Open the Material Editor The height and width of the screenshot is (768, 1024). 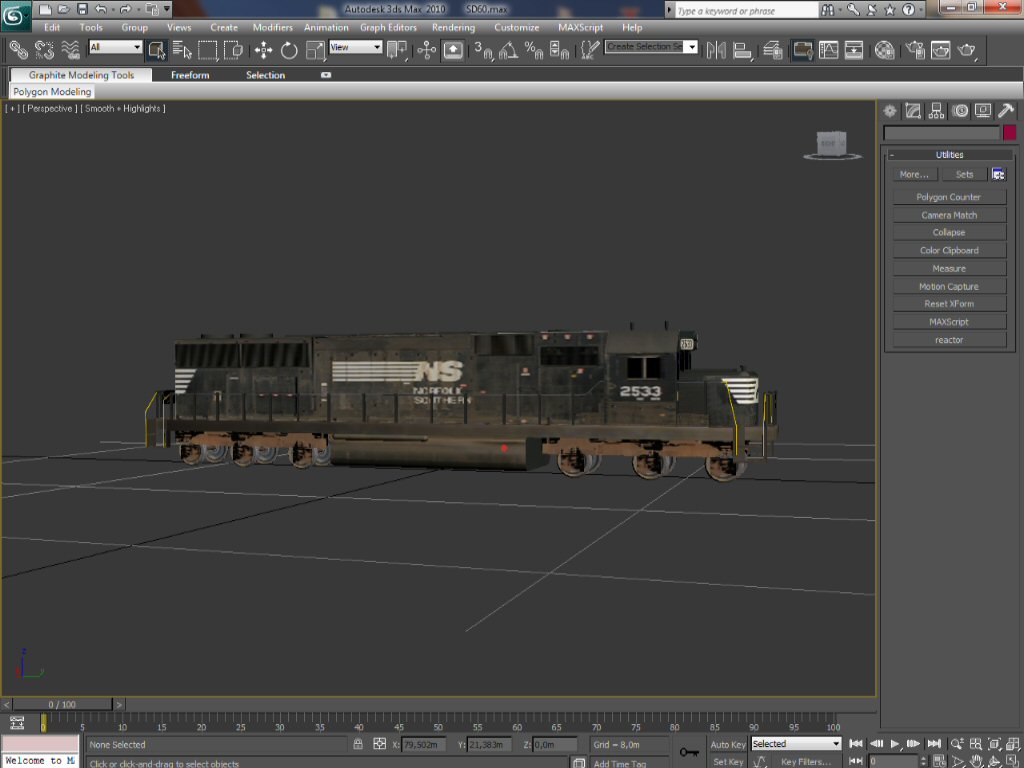click(884, 50)
